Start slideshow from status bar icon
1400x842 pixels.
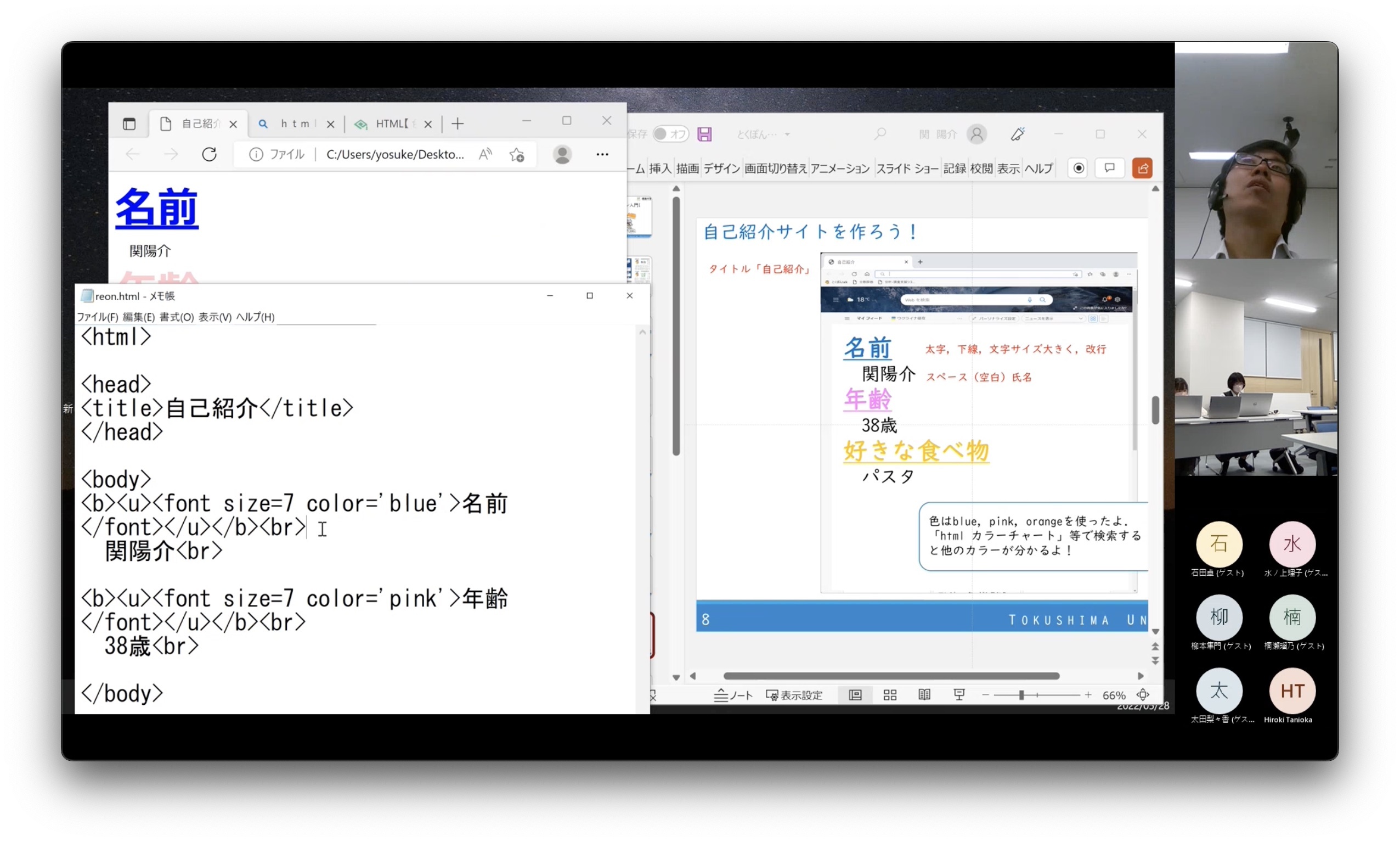(958, 694)
